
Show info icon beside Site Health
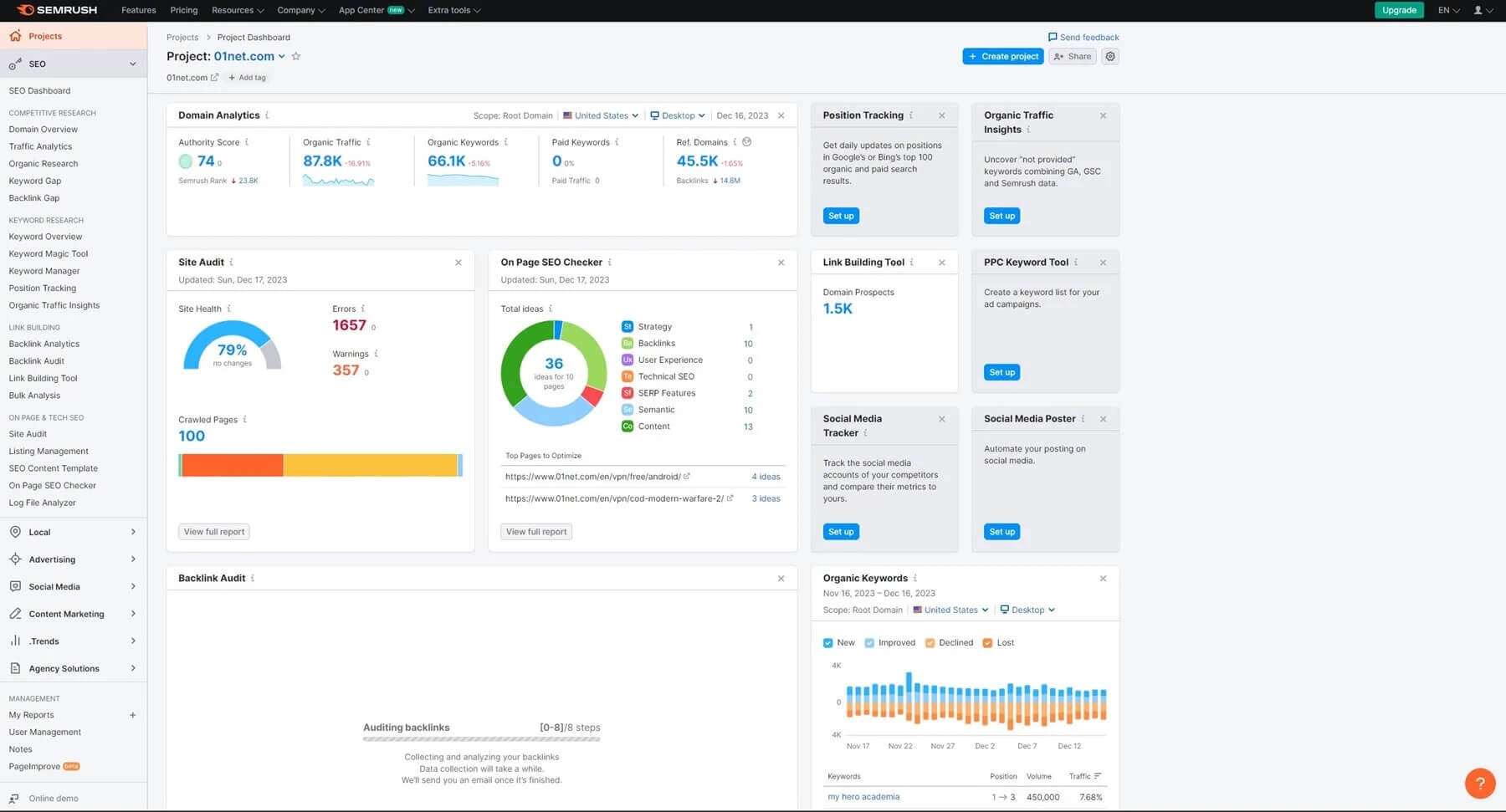229,309
